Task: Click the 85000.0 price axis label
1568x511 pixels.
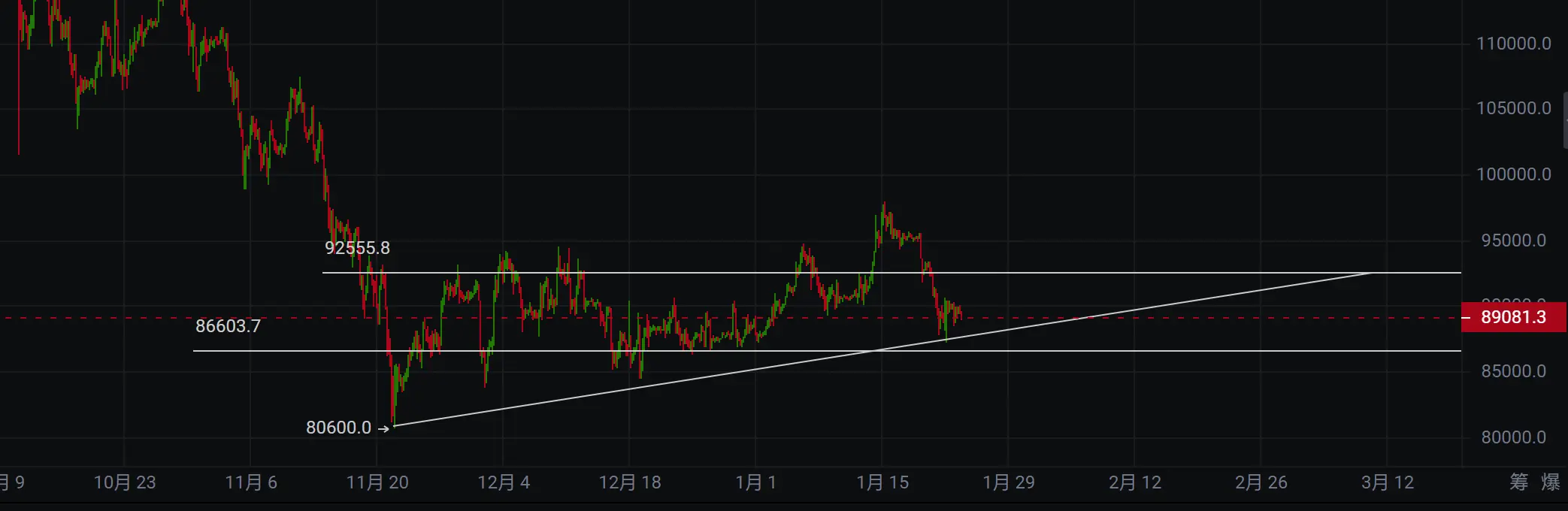Action: (1514, 371)
